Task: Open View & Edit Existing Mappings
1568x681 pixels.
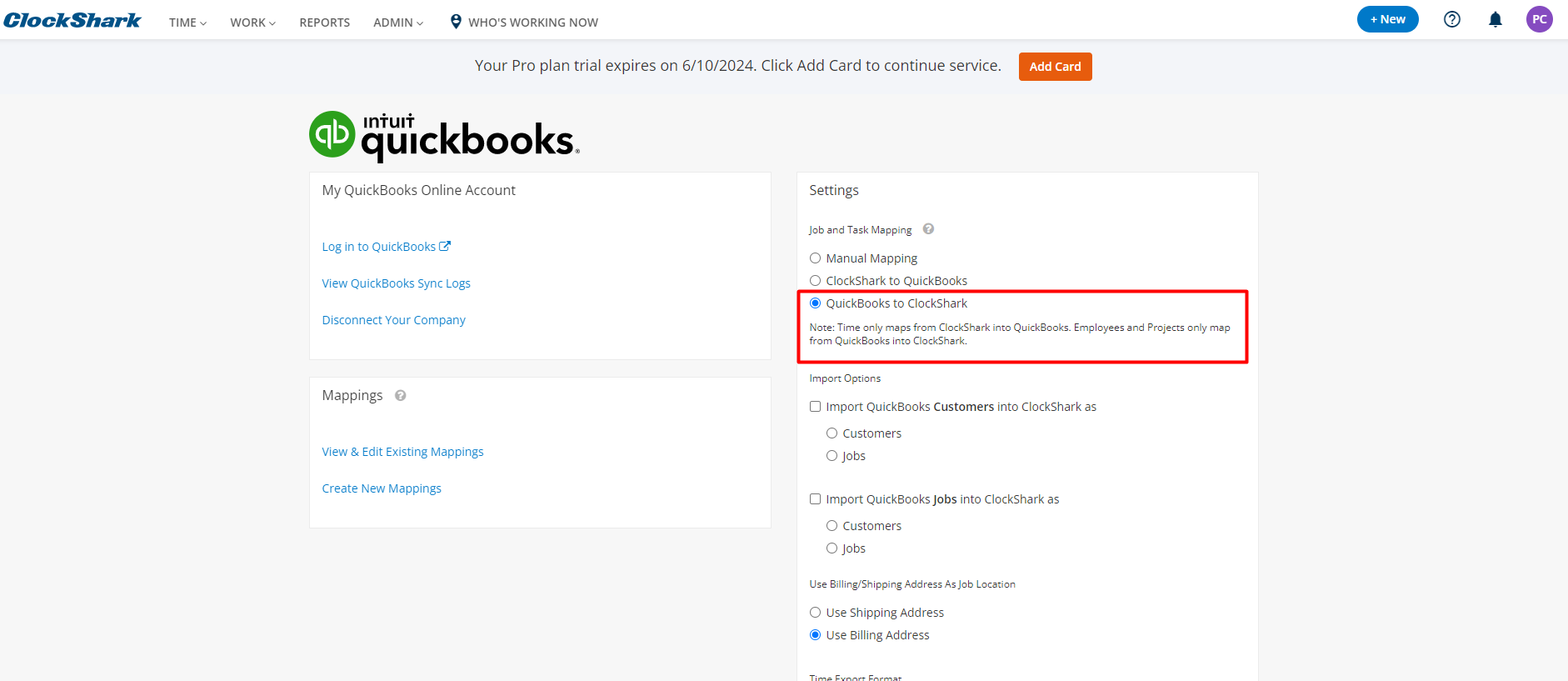Action: click(402, 452)
